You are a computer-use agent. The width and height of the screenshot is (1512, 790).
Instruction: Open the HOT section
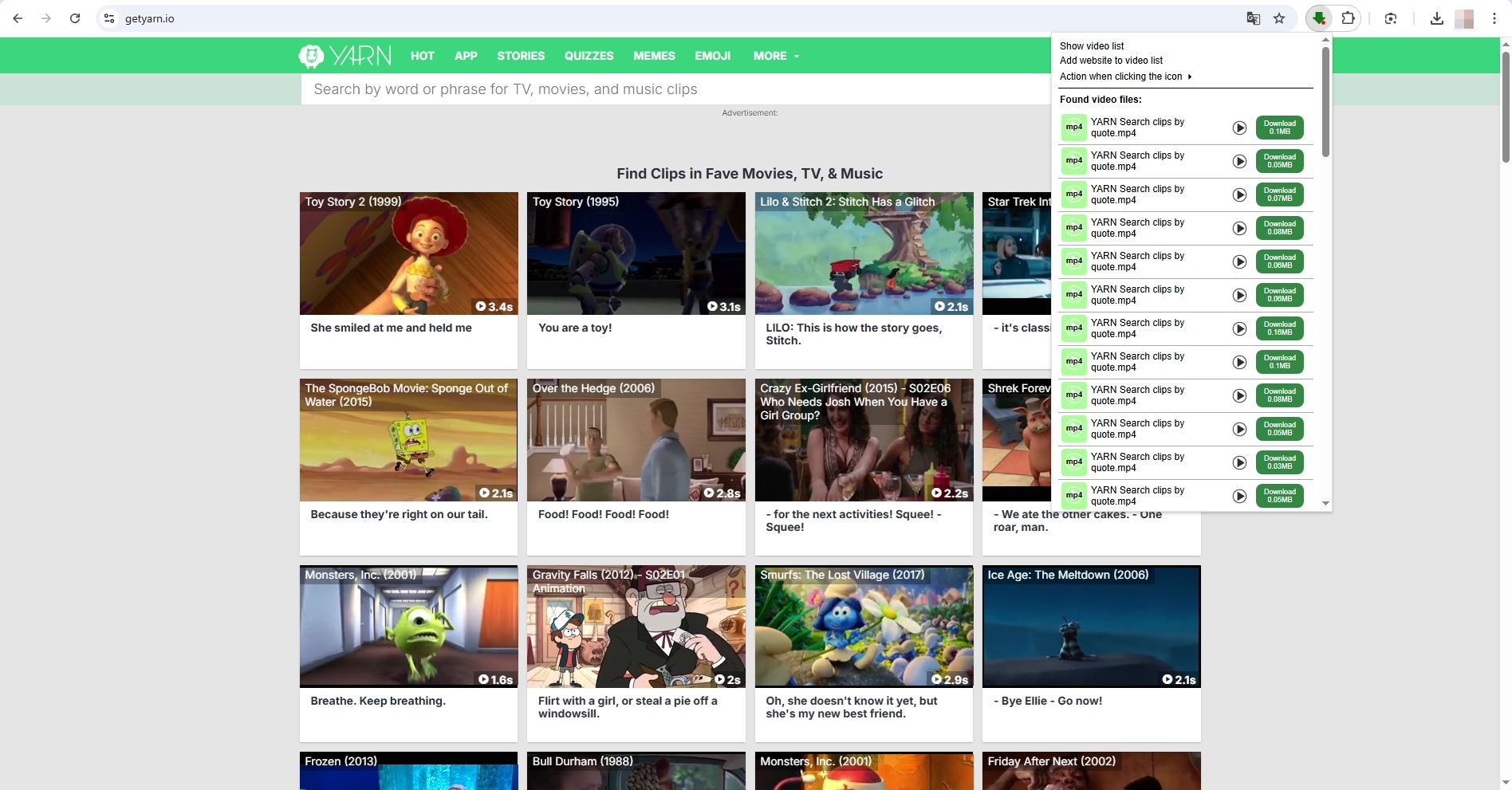[x=423, y=56]
